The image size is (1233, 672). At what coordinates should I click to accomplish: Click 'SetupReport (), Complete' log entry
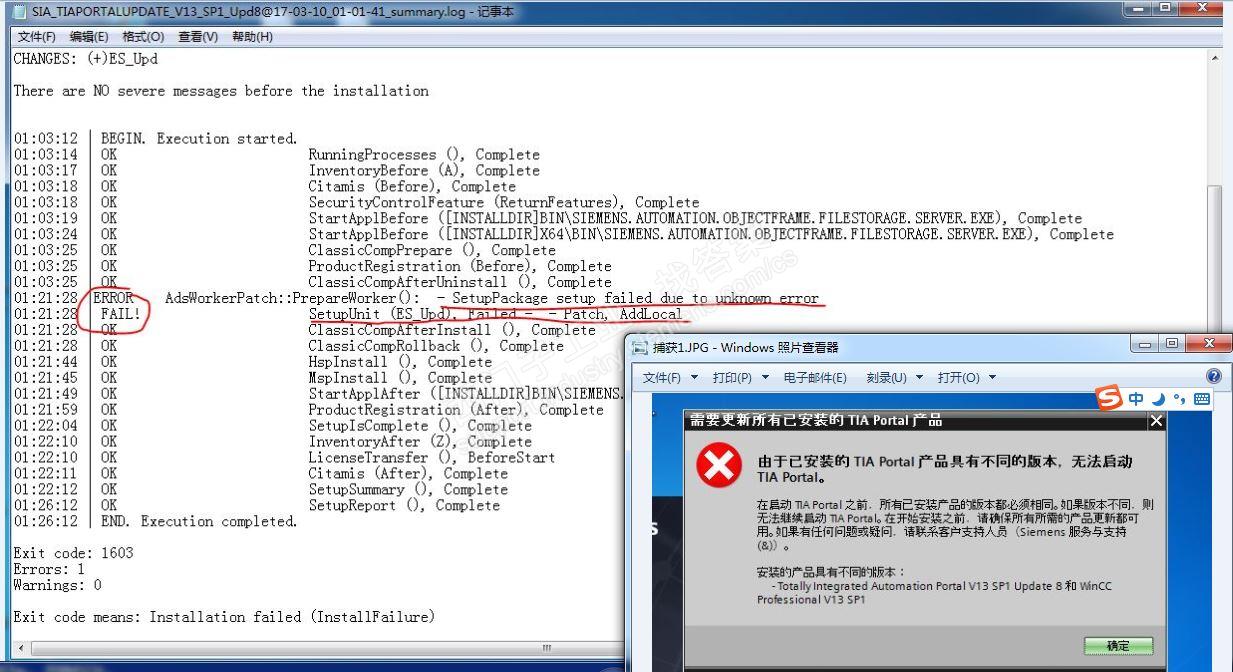[404, 506]
